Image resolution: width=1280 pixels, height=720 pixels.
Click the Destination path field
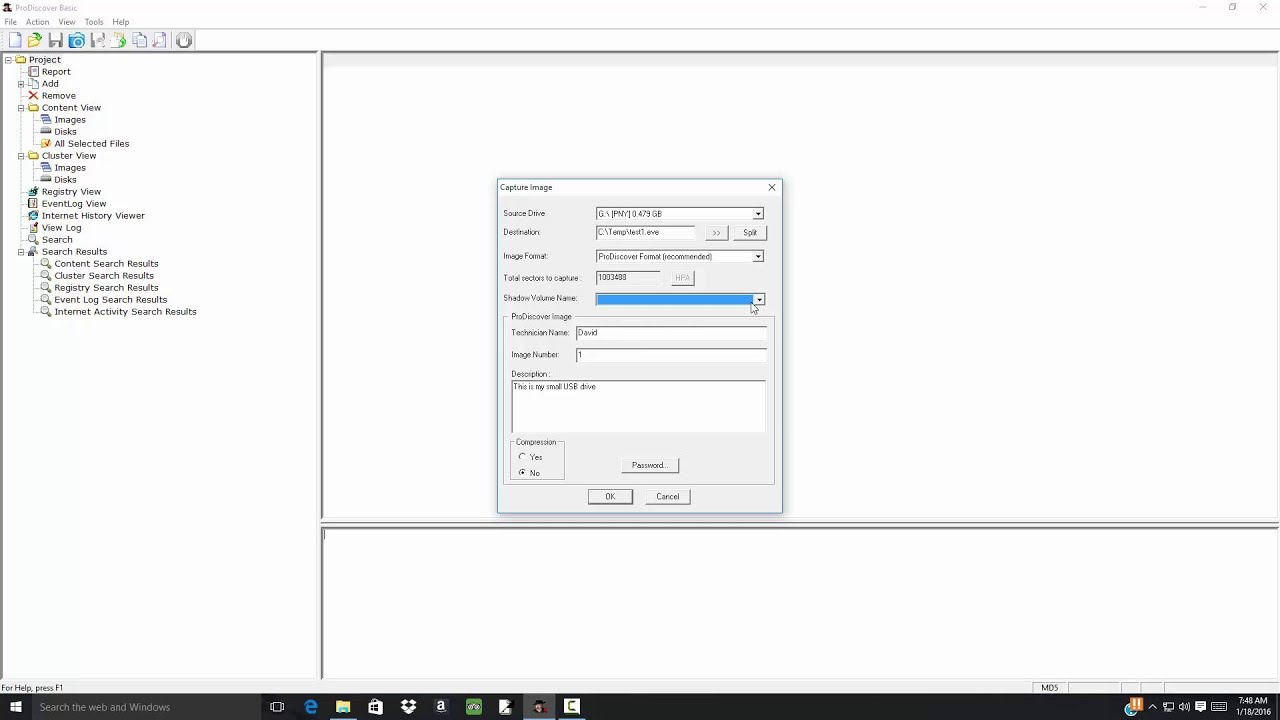(646, 232)
